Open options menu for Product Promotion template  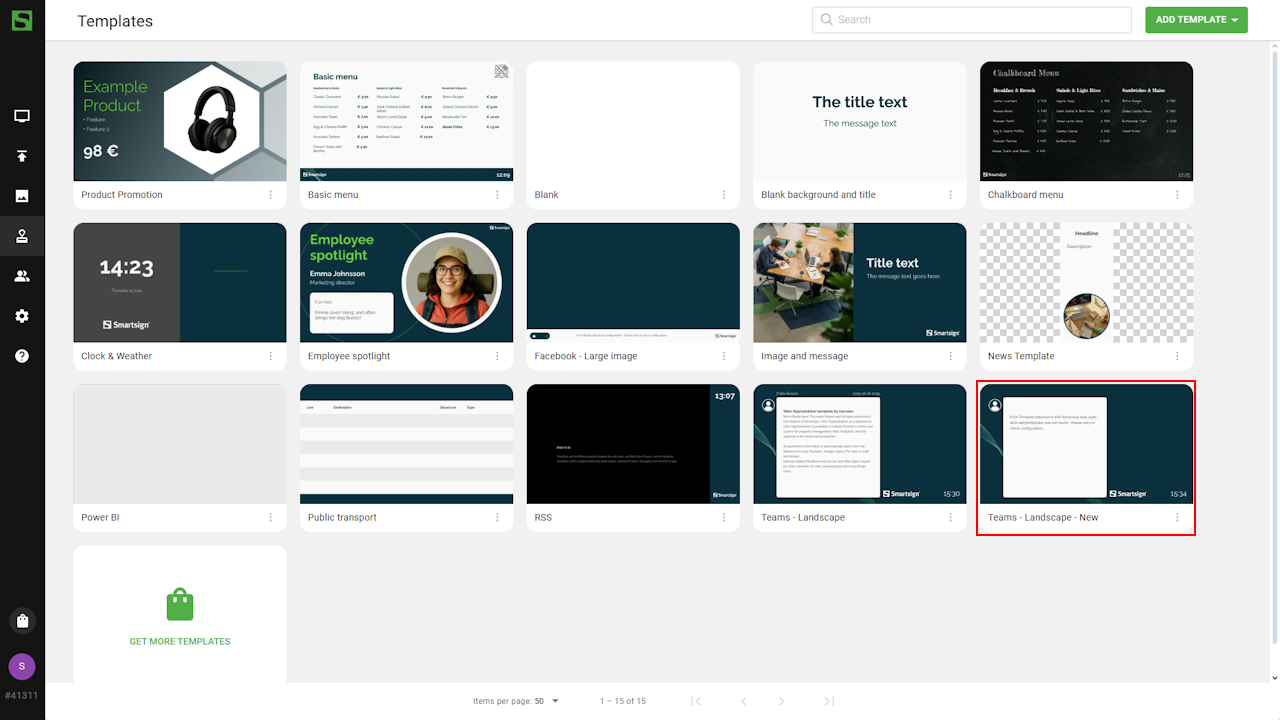pyautogui.click(x=270, y=195)
